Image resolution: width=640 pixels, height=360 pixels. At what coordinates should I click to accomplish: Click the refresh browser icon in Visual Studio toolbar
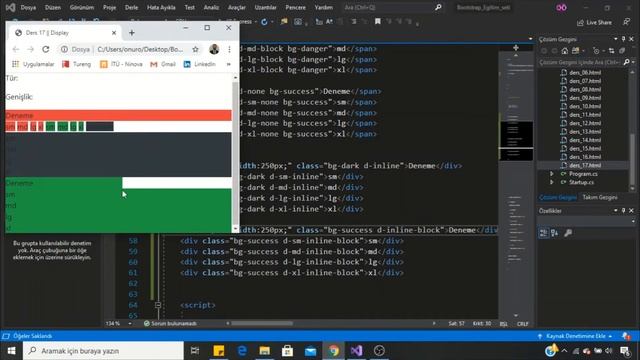pyautogui.click(x=264, y=22)
